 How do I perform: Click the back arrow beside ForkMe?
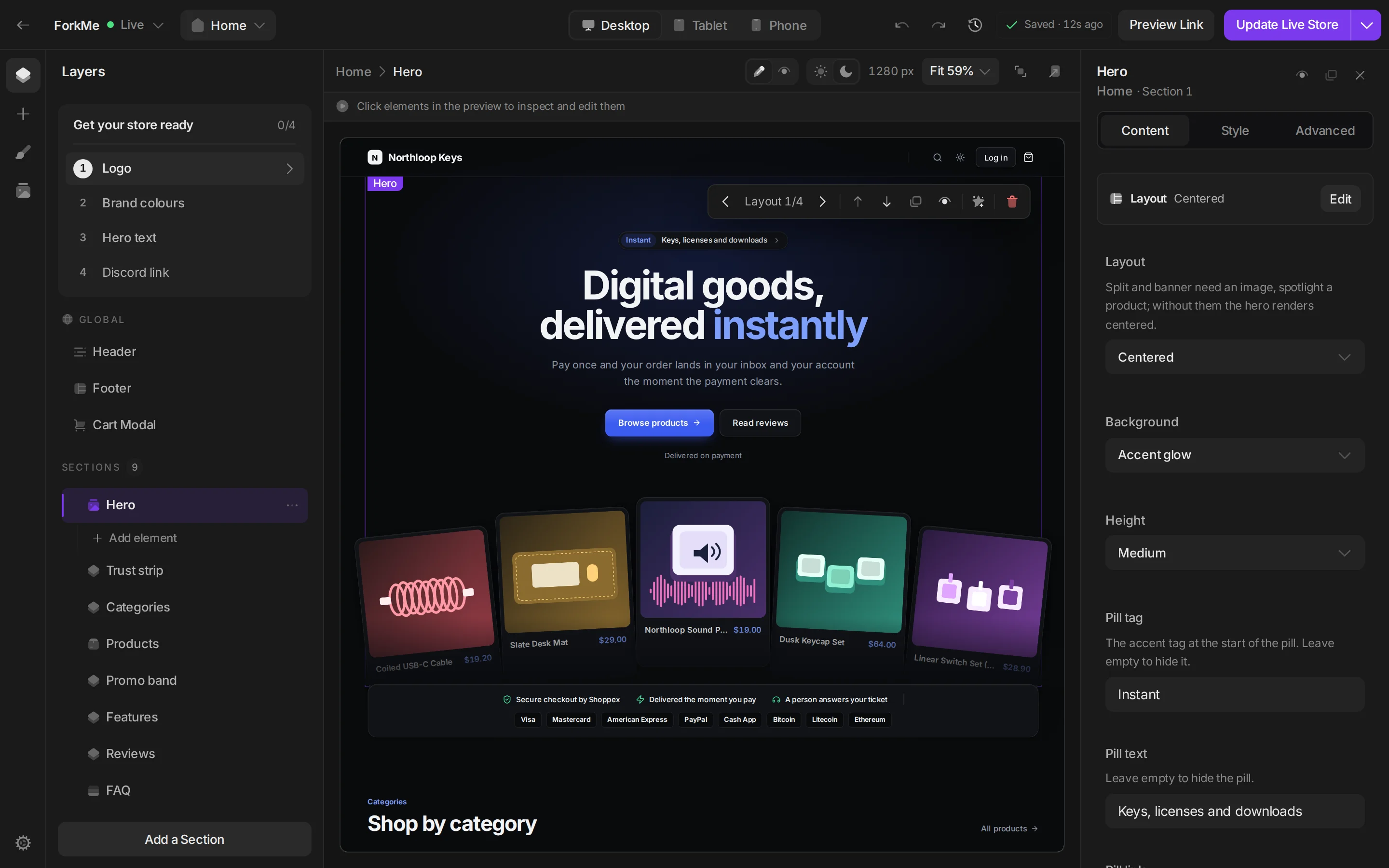(23, 25)
